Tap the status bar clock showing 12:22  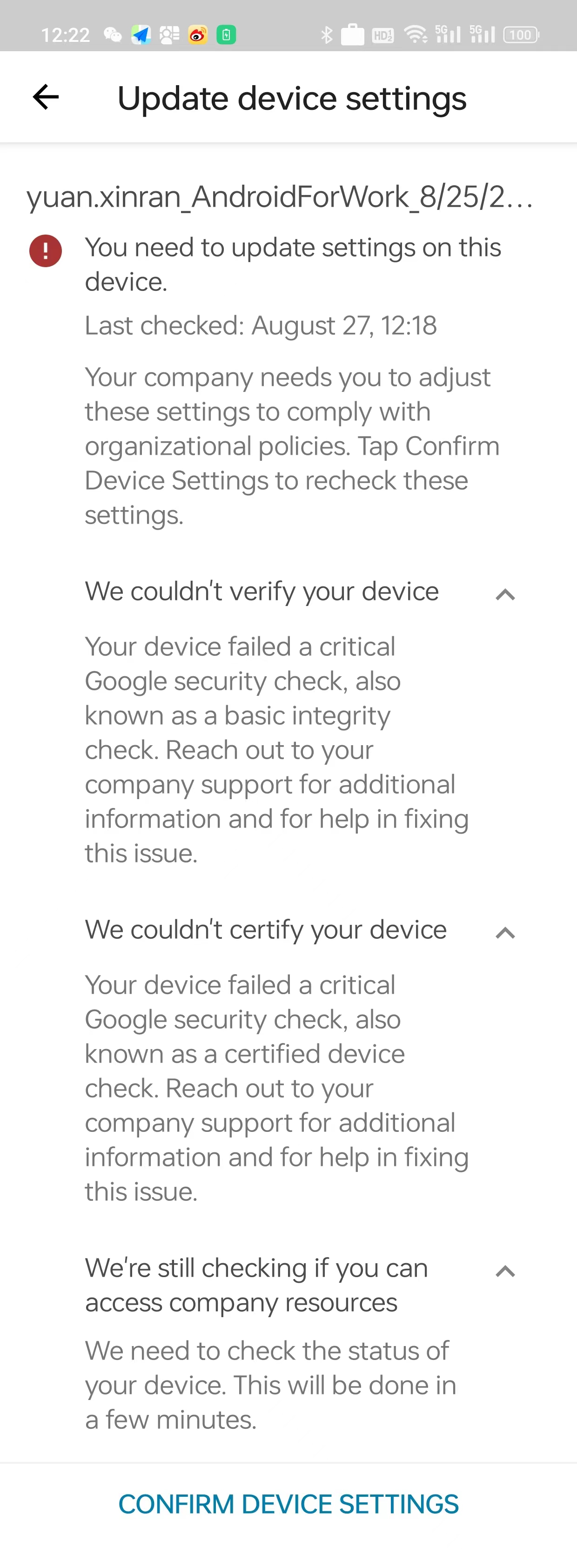(66, 35)
